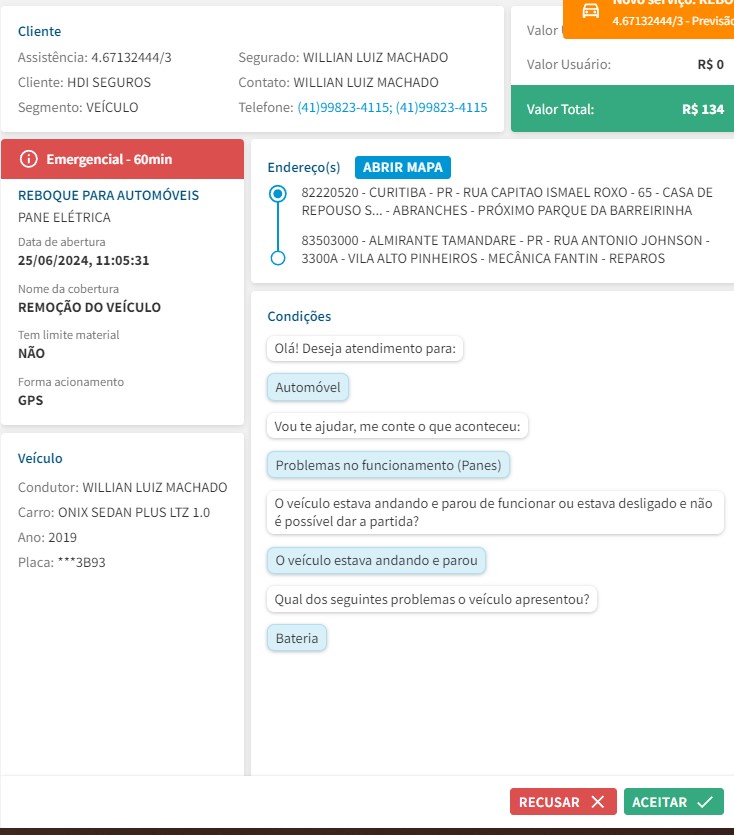Open the map with ABRIR MAPA
The image size is (734, 835).
tap(403, 167)
